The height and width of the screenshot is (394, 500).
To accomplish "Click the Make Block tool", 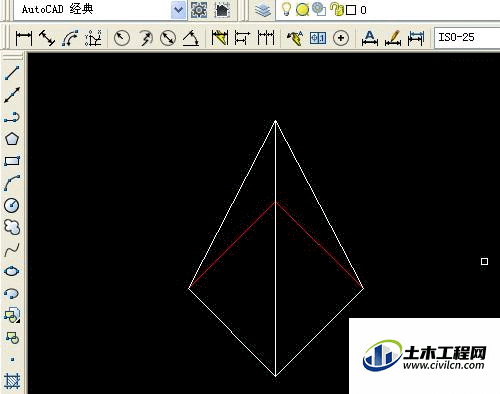I will click(x=12, y=337).
